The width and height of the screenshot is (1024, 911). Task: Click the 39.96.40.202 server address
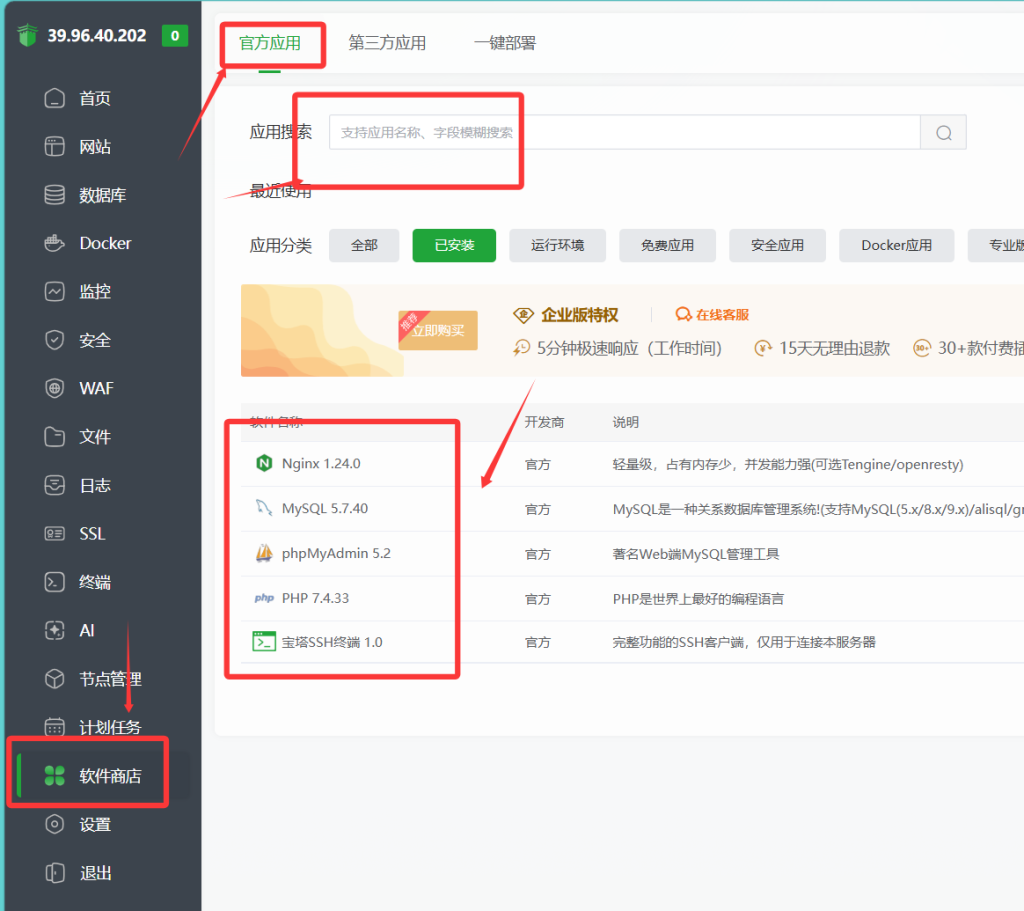click(x=97, y=35)
